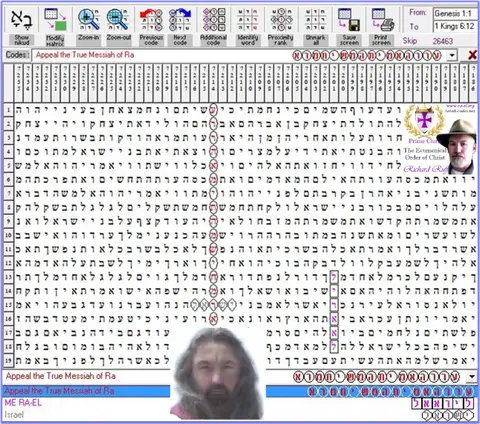Image resolution: width=480 pixels, height=424 pixels.
Task: Select the Israel code row
Action: 240,415
